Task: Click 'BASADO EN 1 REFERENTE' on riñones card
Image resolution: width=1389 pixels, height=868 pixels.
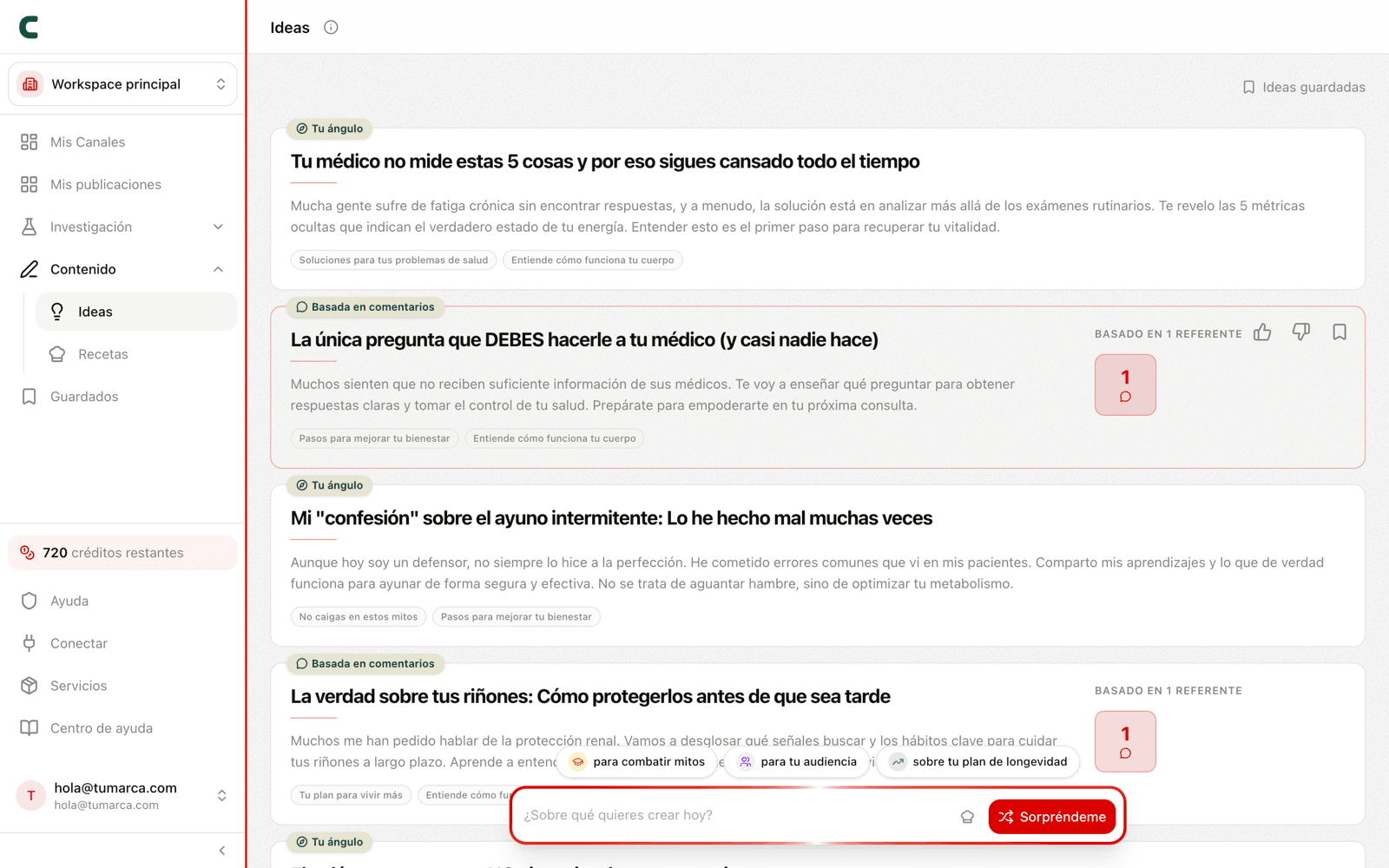Action: [1168, 691]
